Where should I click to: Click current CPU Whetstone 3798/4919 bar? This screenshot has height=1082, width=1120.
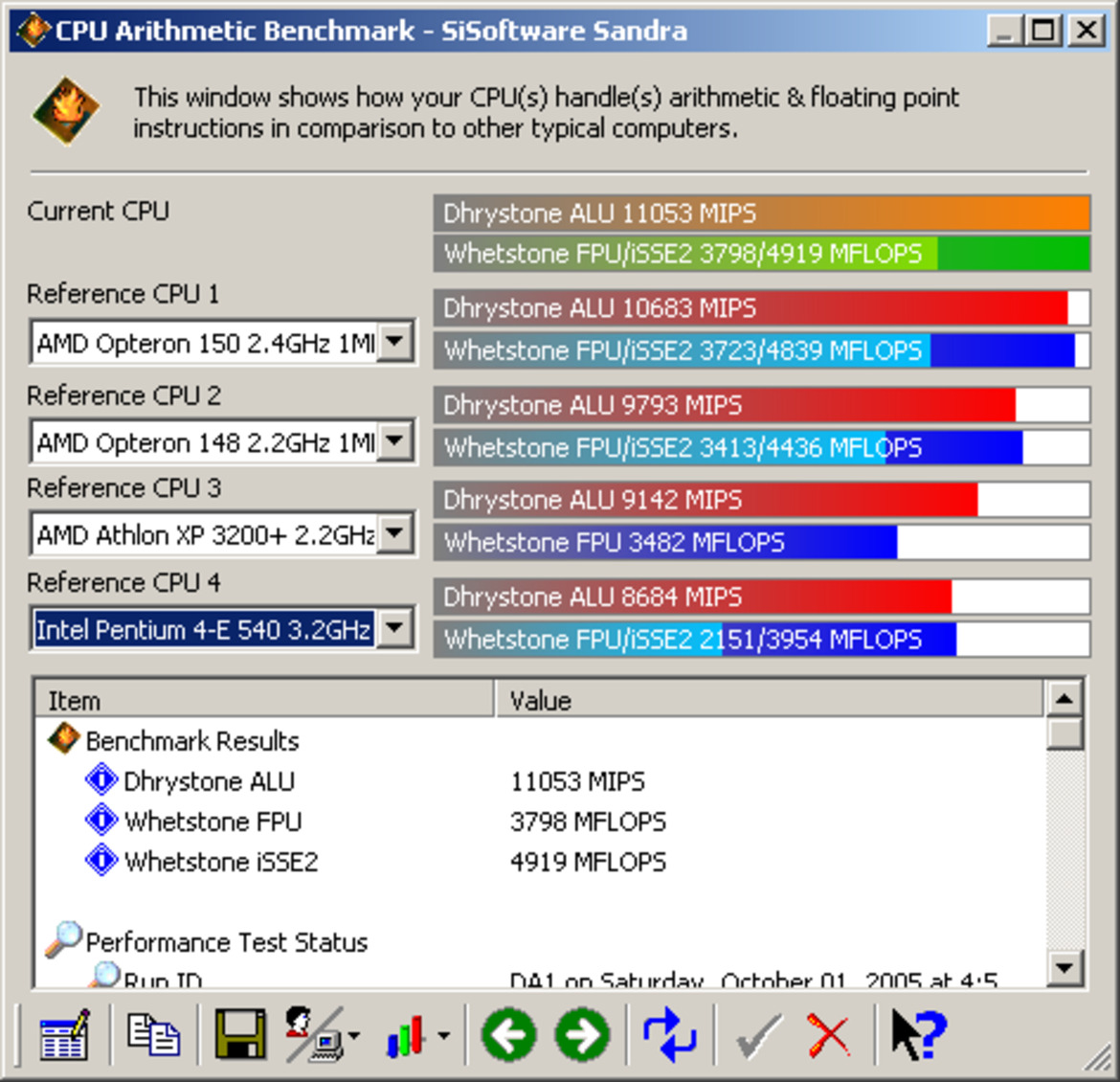point(761,254)
